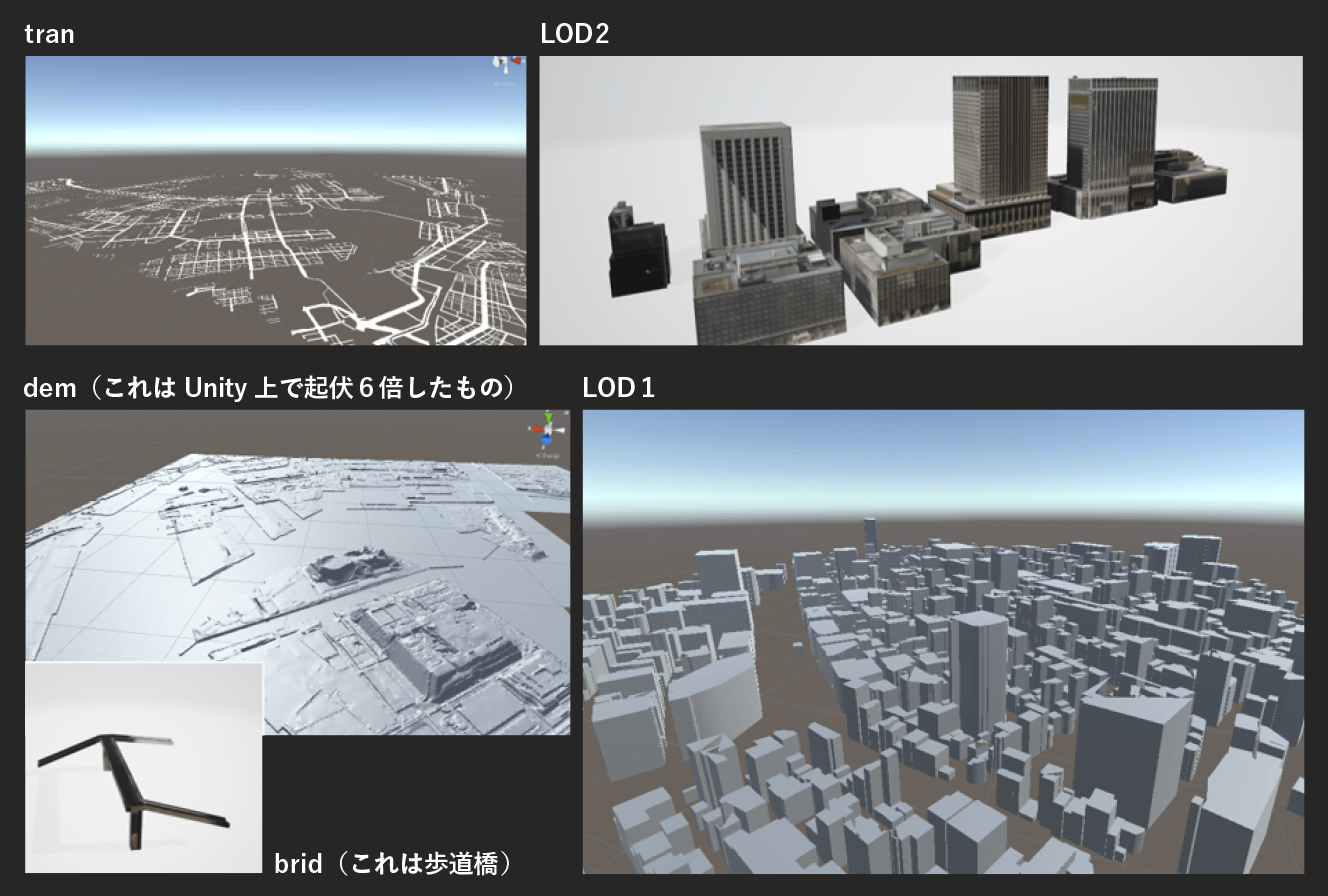Click the negative Y-axis square below the dem gizmo

click(x=544, y=448)
